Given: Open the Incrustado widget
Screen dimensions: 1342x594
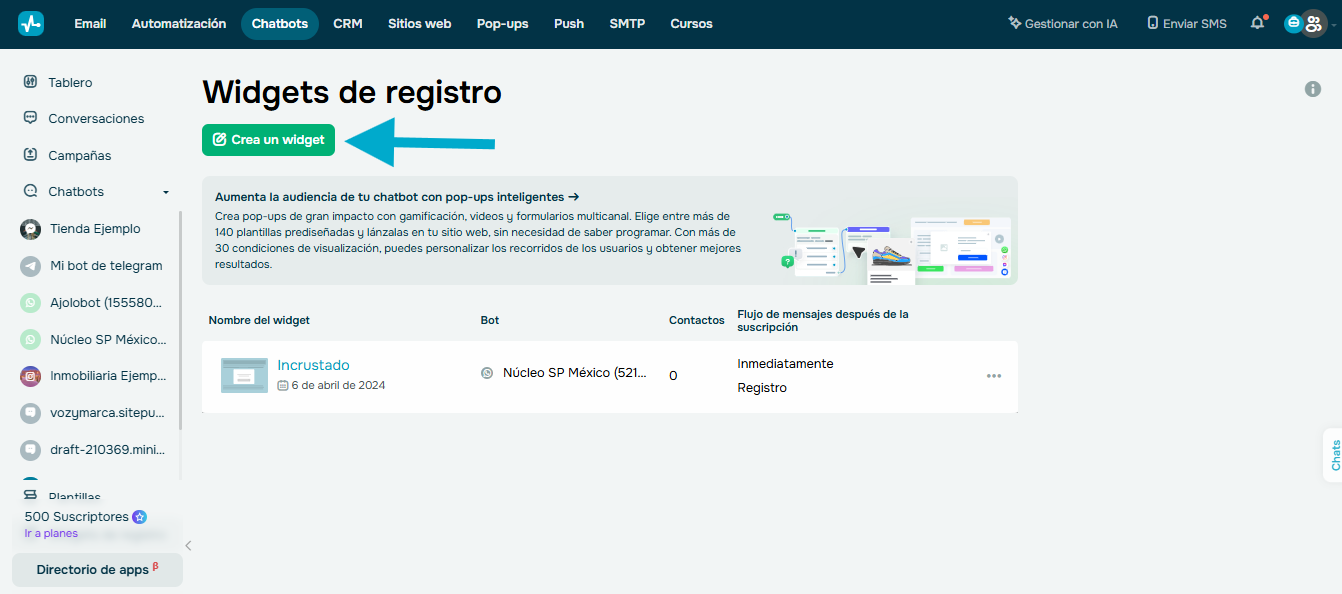Looking at the screenshot, I should coord(313,365).
